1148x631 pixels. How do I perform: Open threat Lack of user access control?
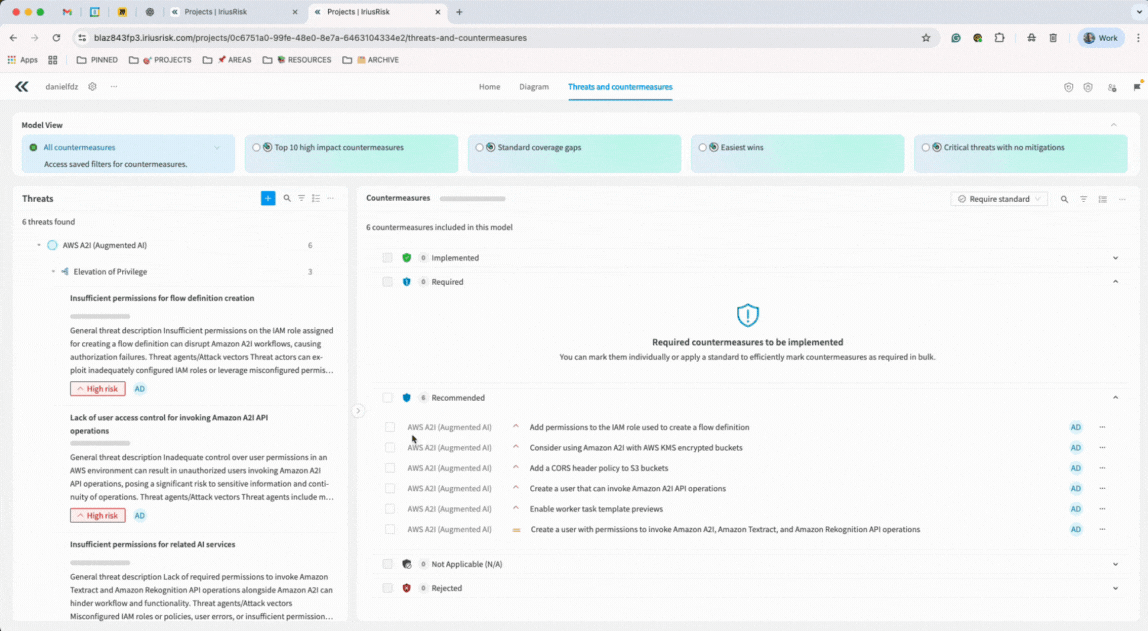[169, 424]
